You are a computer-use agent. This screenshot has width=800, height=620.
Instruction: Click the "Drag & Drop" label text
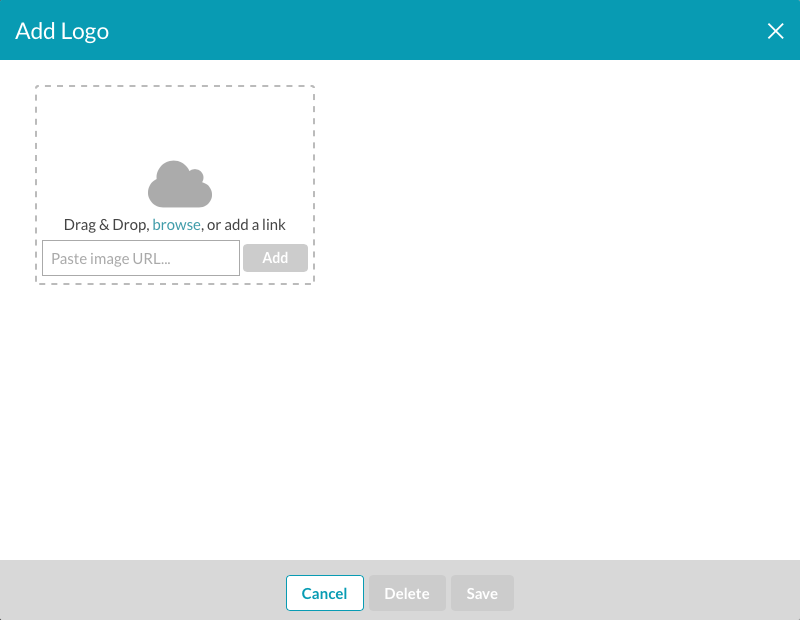click(105, 225)
